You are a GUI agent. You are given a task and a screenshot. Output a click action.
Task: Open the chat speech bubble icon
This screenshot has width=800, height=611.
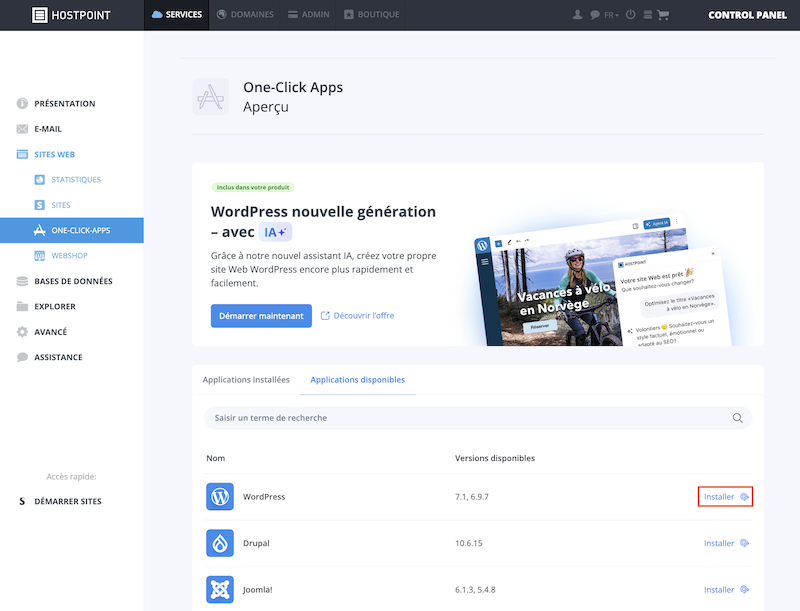pyautogui.click(x=594, y=15)
